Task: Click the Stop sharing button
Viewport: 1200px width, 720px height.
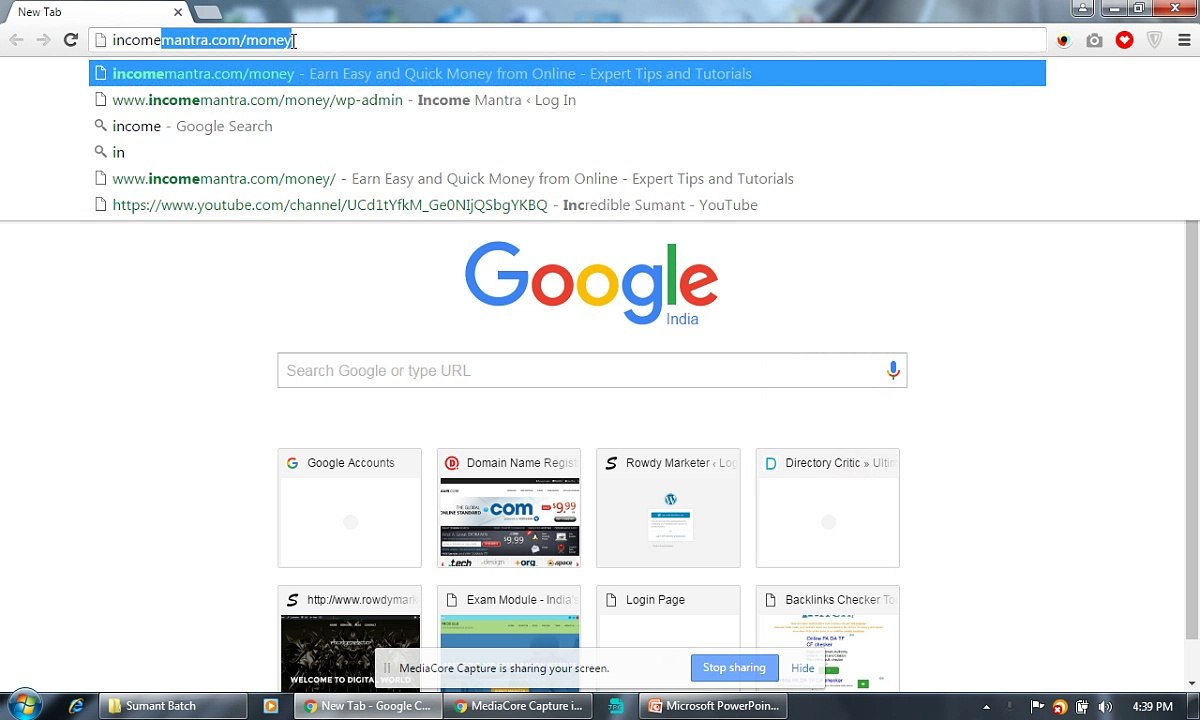Action: [734, 668]
